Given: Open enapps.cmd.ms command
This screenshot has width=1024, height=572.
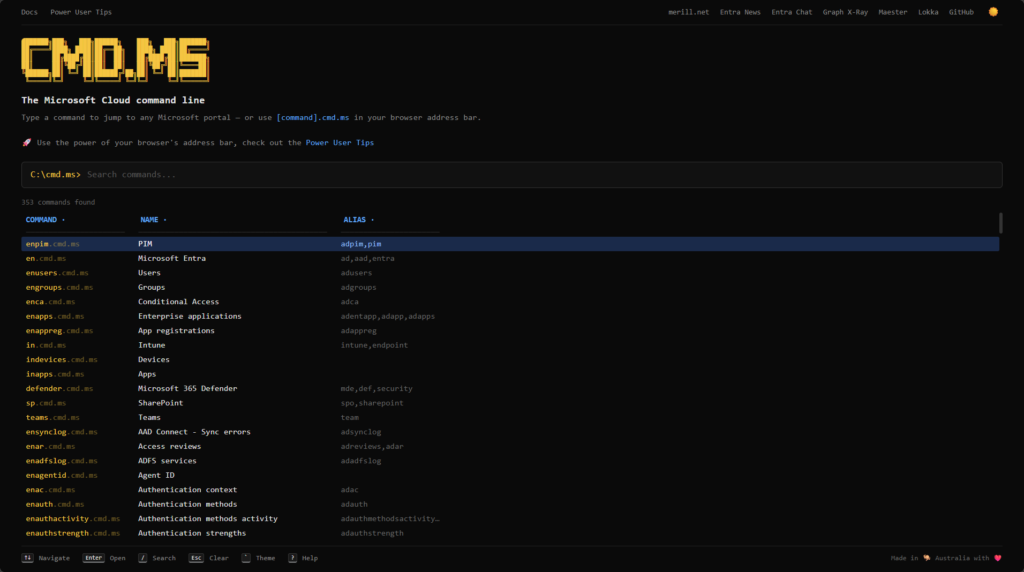Looking at the screenshot, I should (x=55, y=316).
